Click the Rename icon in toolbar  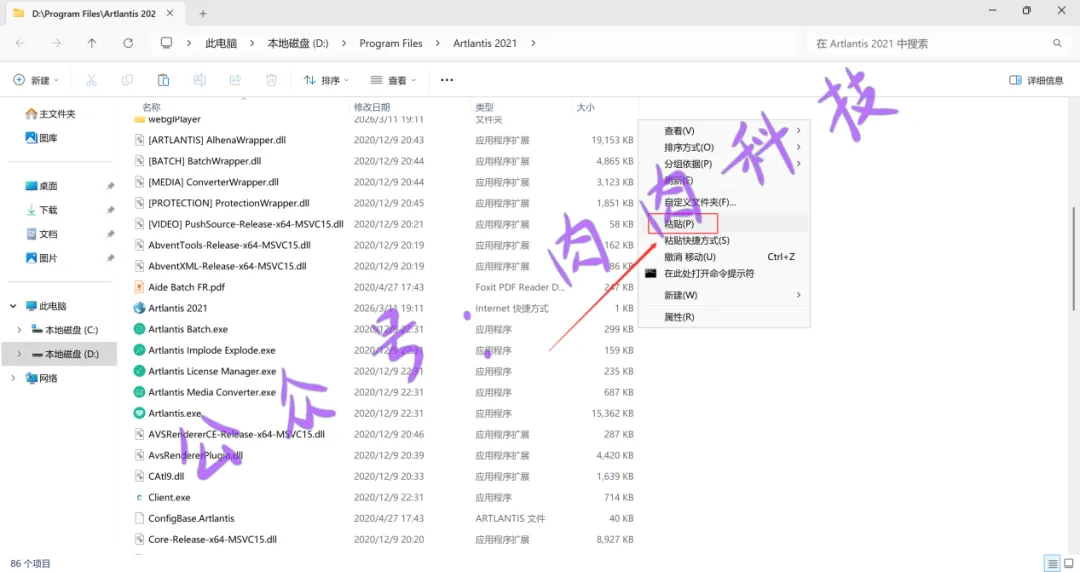pos(199,80)
